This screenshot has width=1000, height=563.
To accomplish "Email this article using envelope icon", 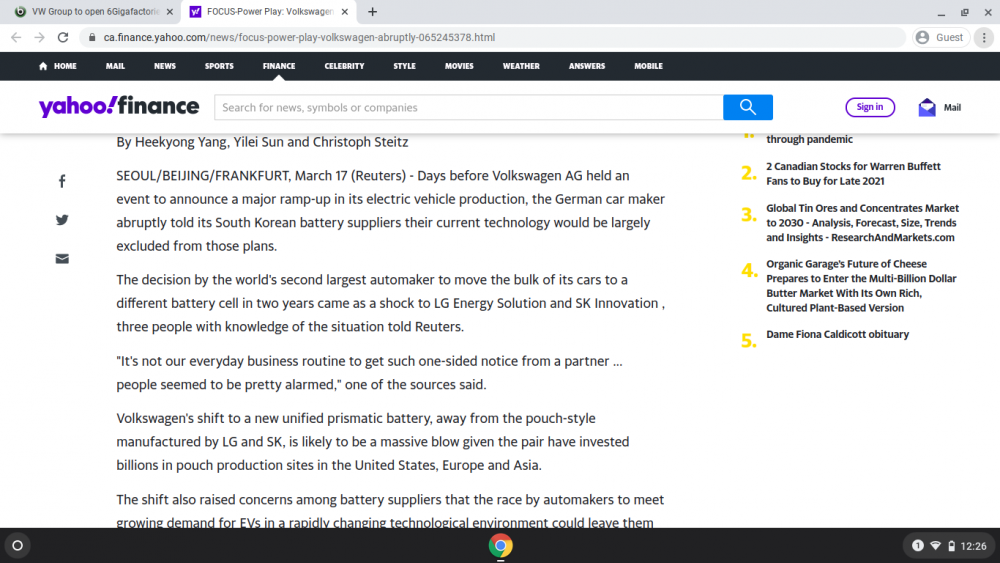I will click(62, 259).
